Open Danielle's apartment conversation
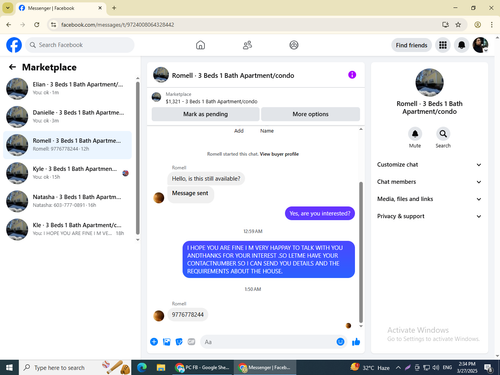Screen dimensions: 500x375 (67, 117)
